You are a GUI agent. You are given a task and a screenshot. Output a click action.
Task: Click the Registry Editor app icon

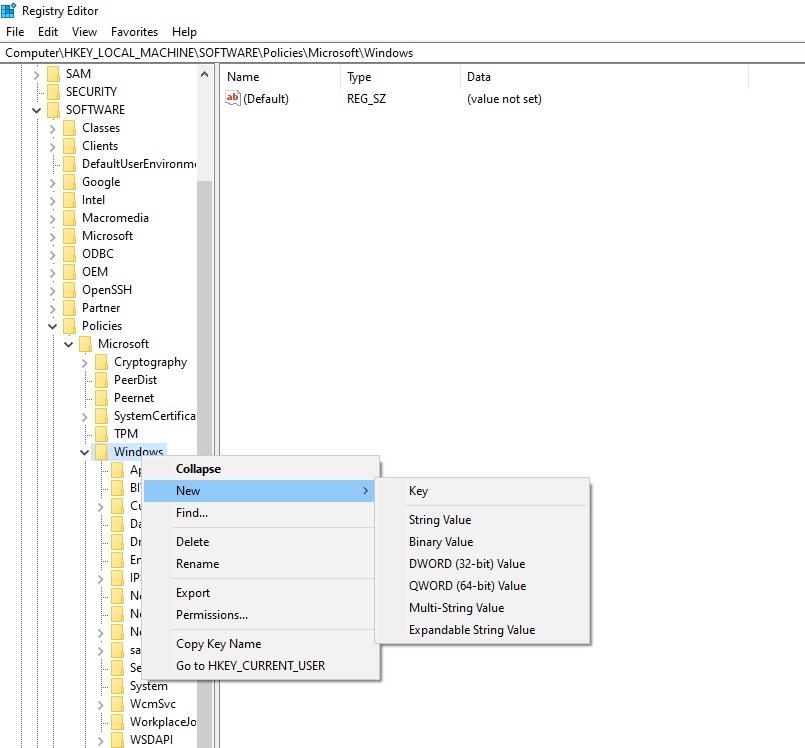pos(8,10)
